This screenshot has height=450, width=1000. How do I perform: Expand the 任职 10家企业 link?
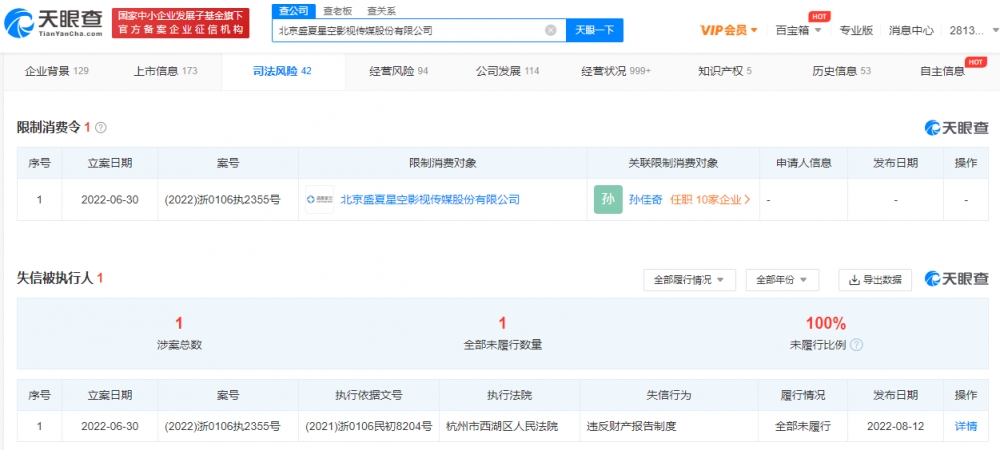pos(710,200)
